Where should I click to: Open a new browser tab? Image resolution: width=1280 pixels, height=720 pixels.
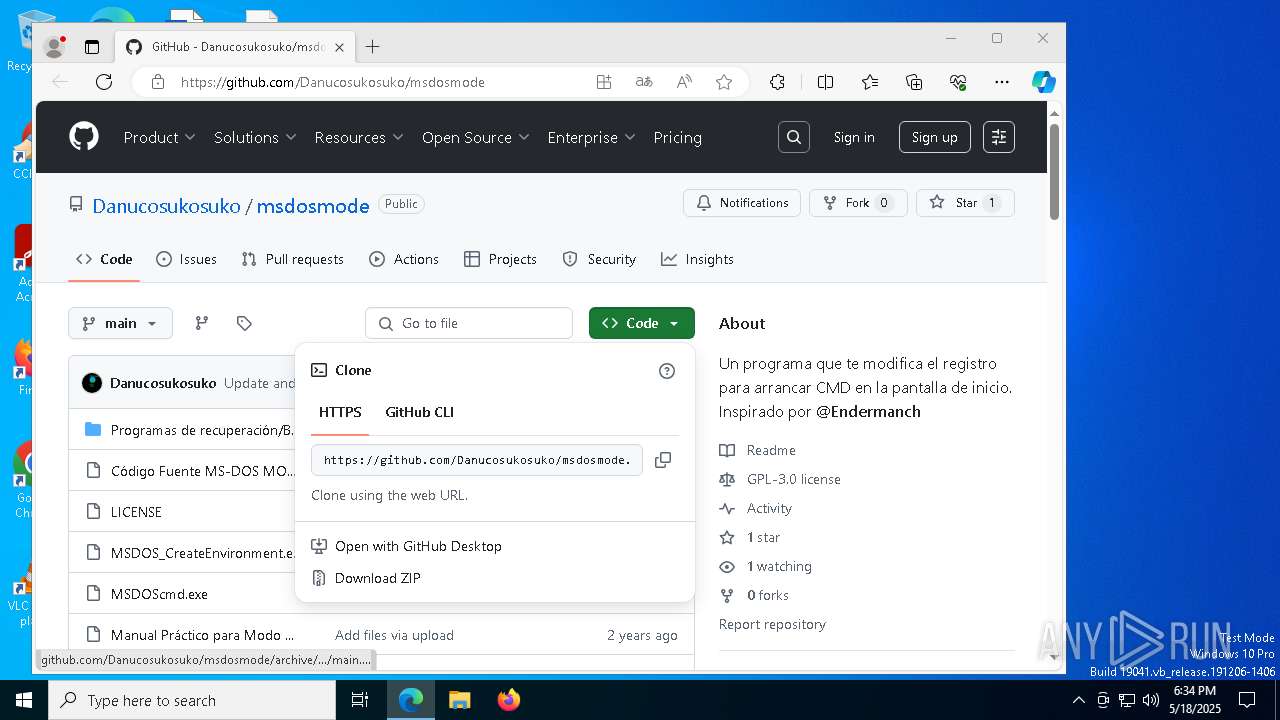tap(373, 47)
